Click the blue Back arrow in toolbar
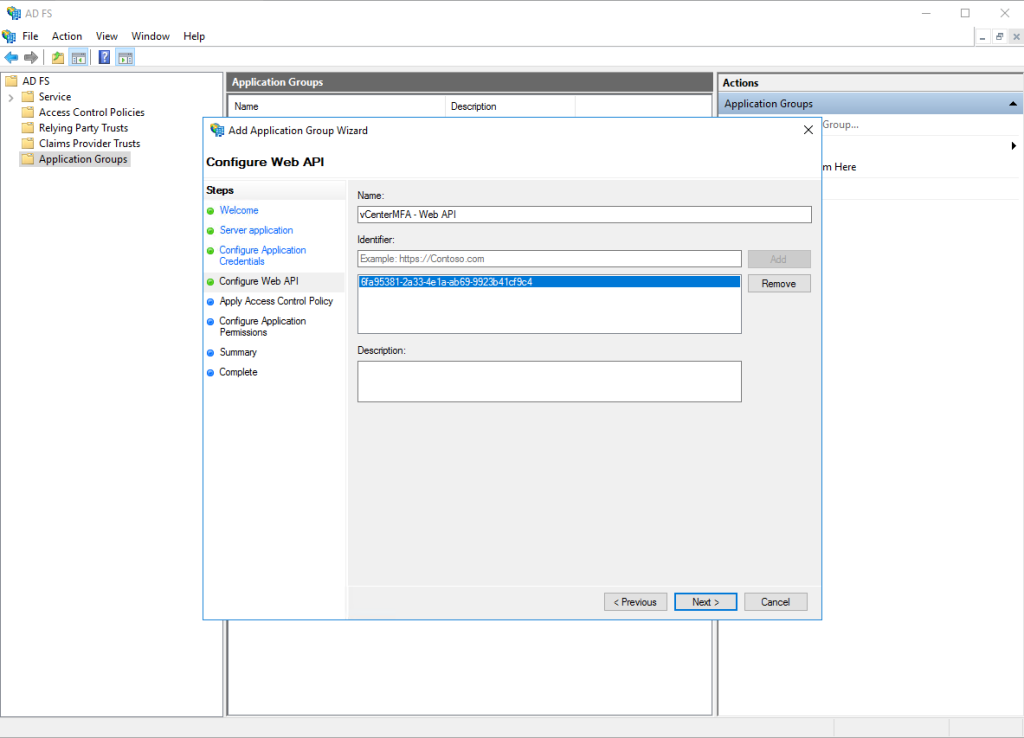The width and height of the screenshot is (1024, 738). tap(11, 57)
